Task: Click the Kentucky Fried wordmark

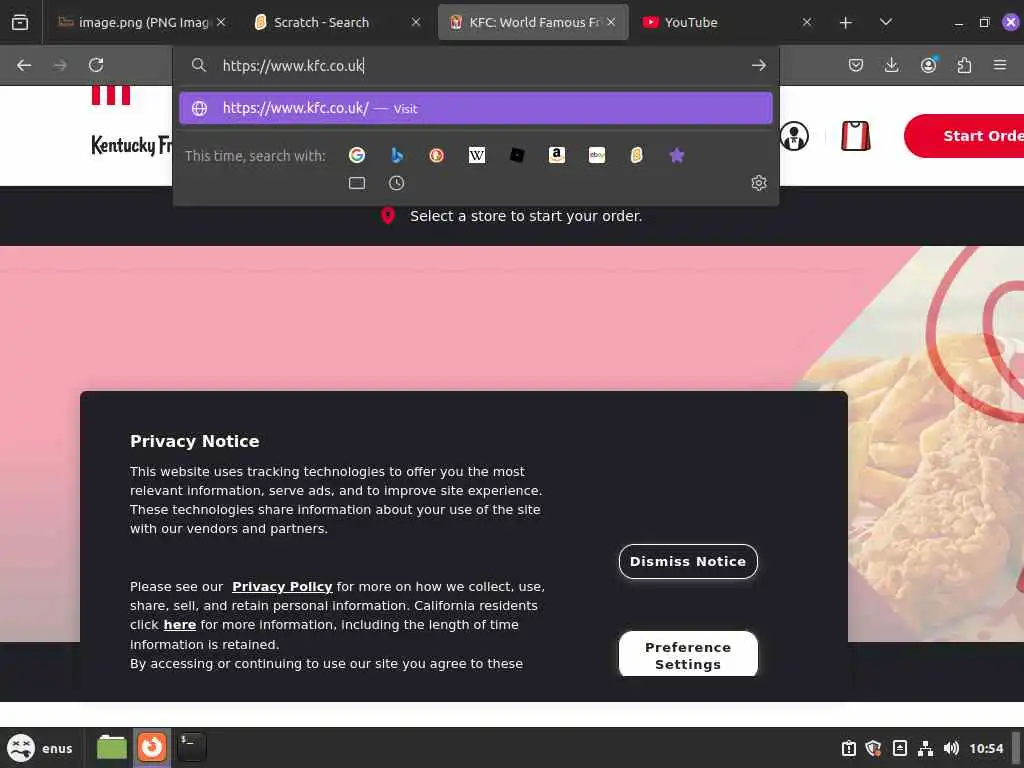Action: coord(132,144)
